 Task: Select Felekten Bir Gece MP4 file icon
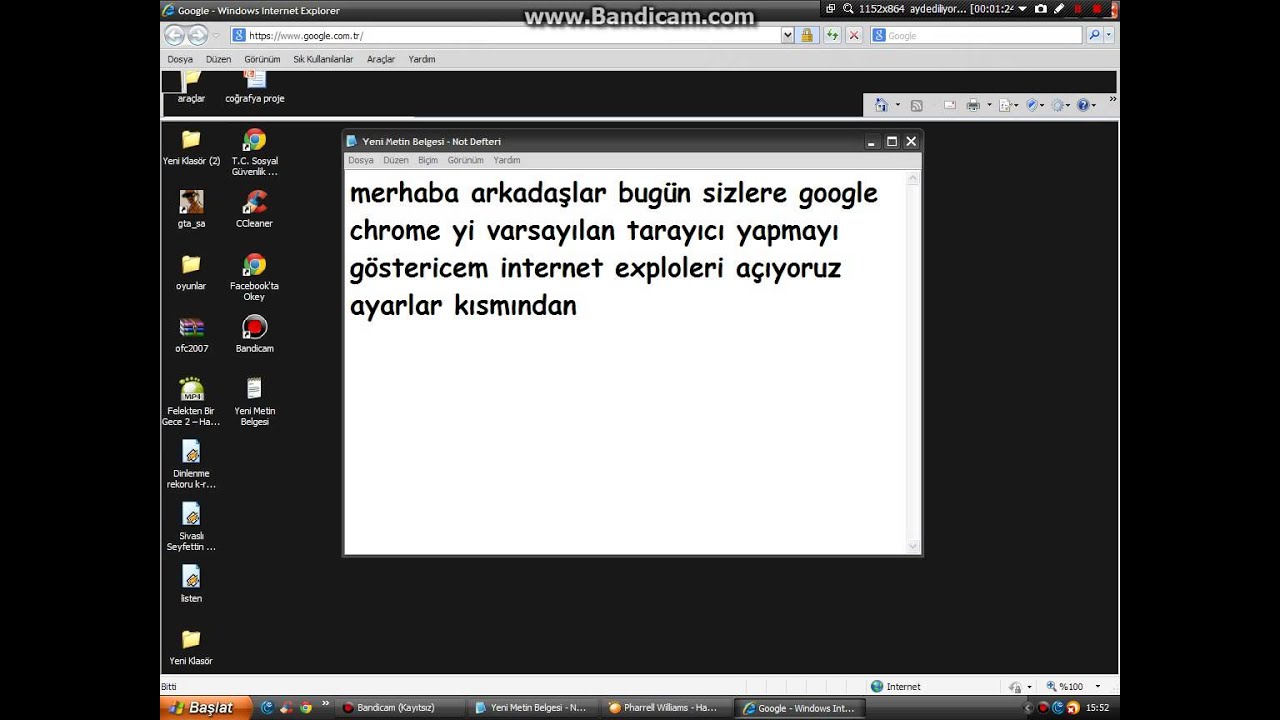pyautogui.click(x=191, y=401)
